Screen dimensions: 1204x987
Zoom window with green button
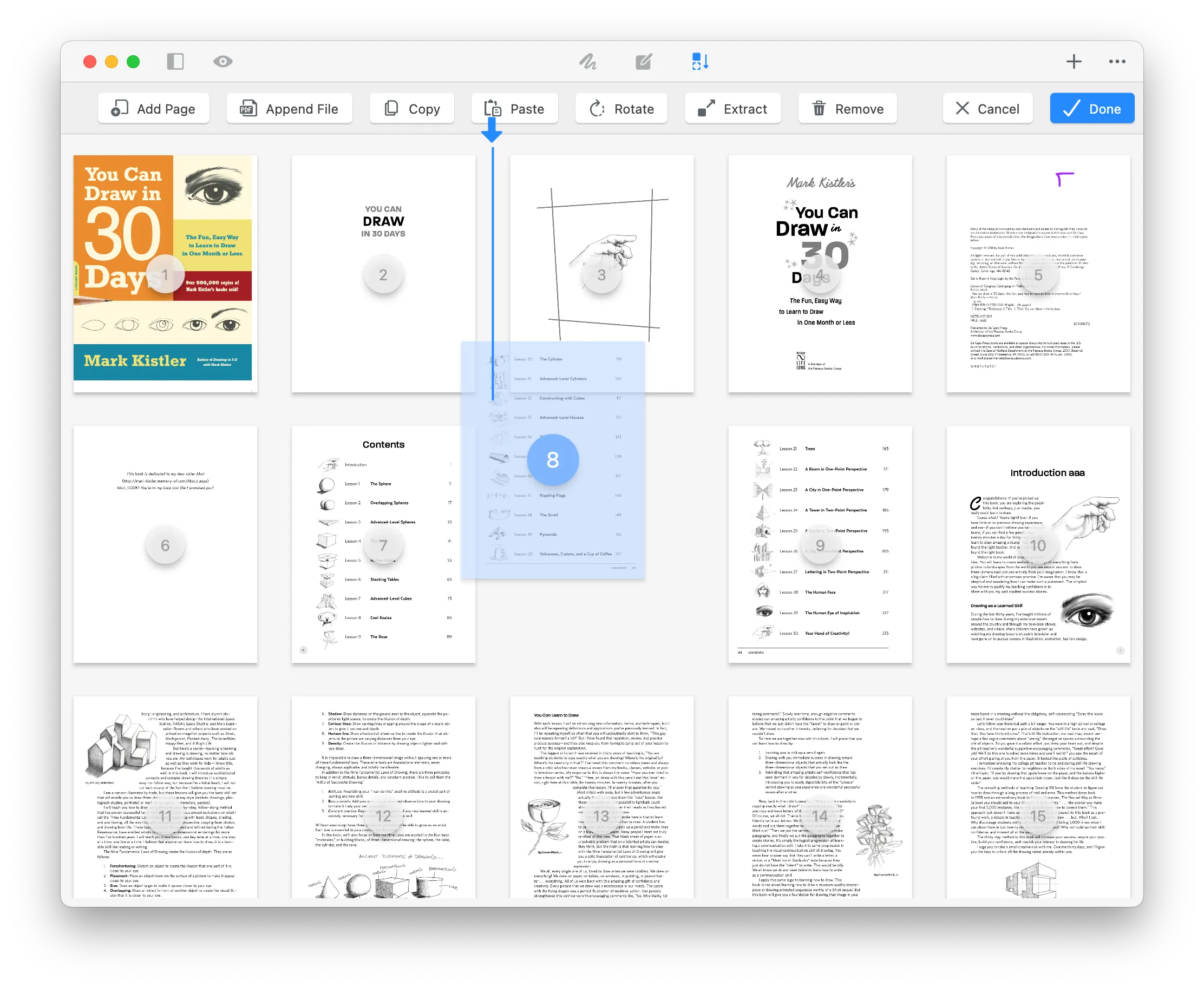(x=133, y=61)
